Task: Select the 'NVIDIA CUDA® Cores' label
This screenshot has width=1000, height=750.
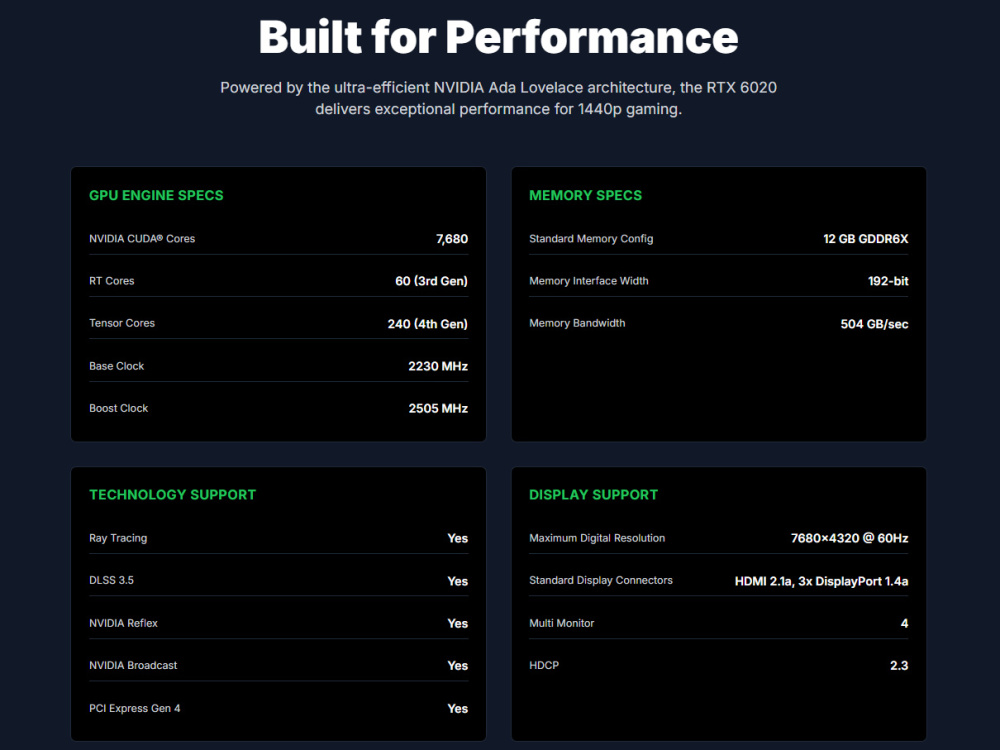Action: [142, 239]
